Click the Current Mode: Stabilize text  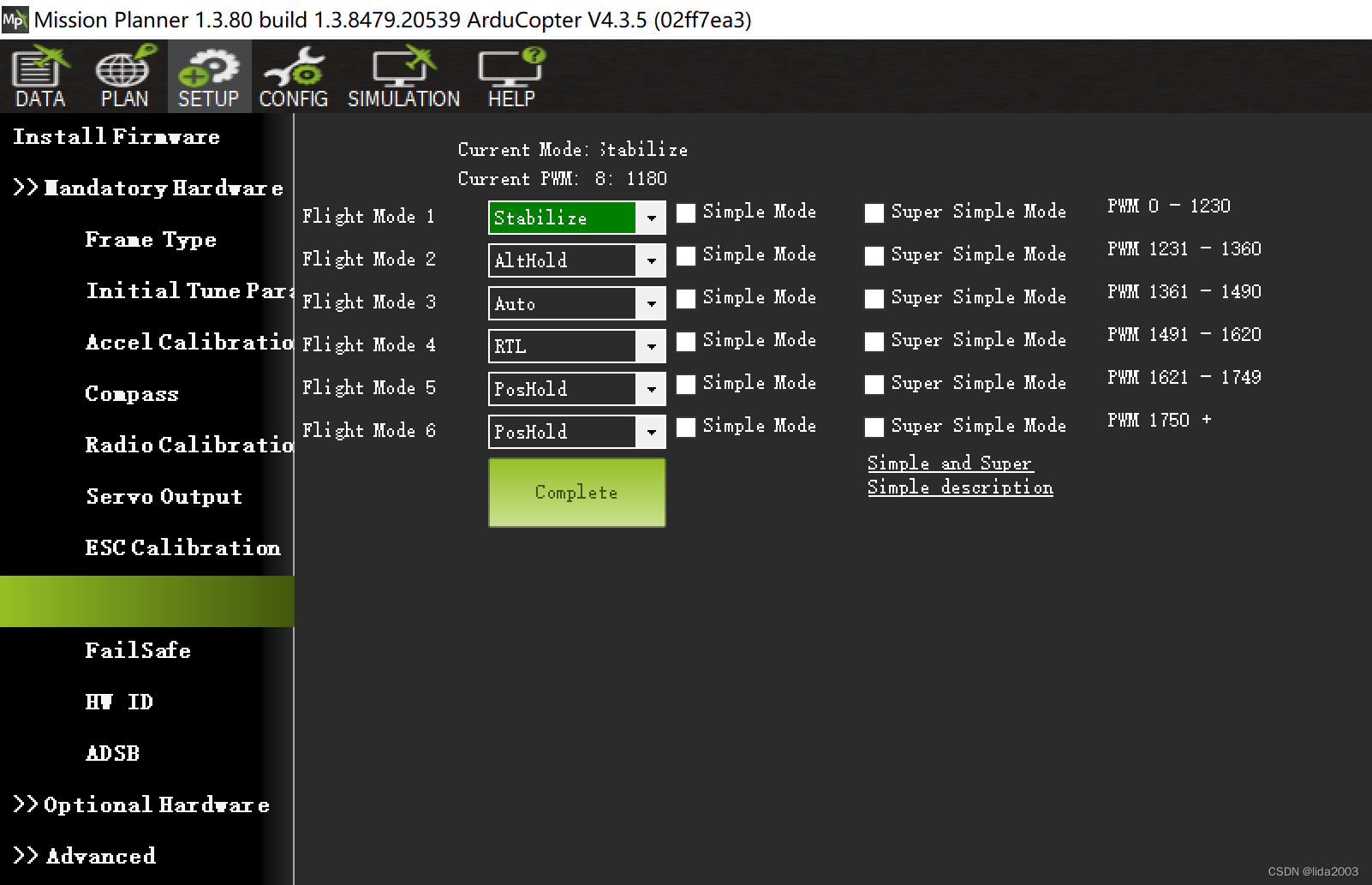(572, 149)
